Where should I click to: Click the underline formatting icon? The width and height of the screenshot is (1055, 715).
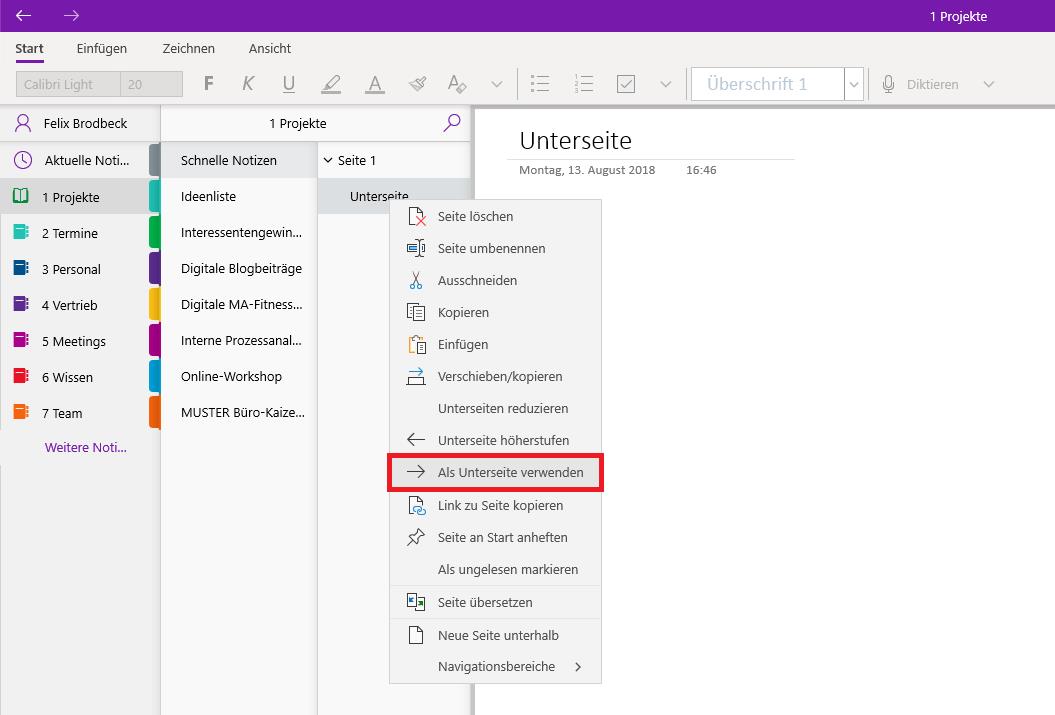[289, 83]
